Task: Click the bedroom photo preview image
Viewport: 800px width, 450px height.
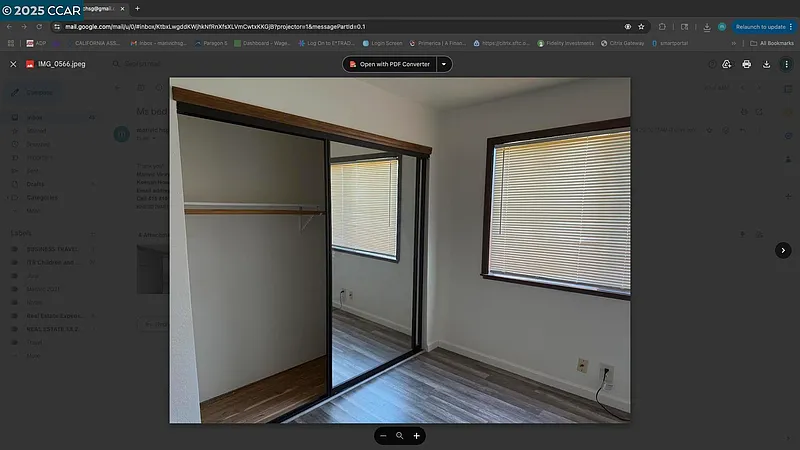Action: click(400, 250)
